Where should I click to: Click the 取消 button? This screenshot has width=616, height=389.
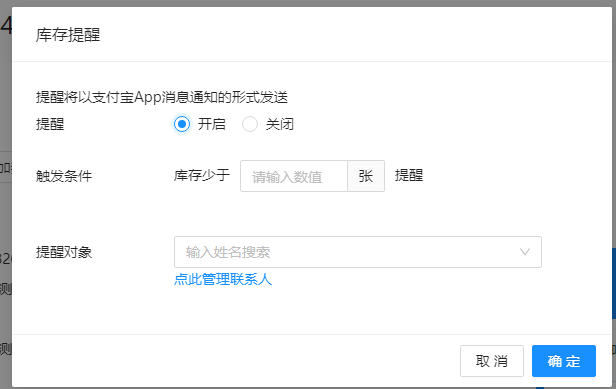click(x=492, y=361)
